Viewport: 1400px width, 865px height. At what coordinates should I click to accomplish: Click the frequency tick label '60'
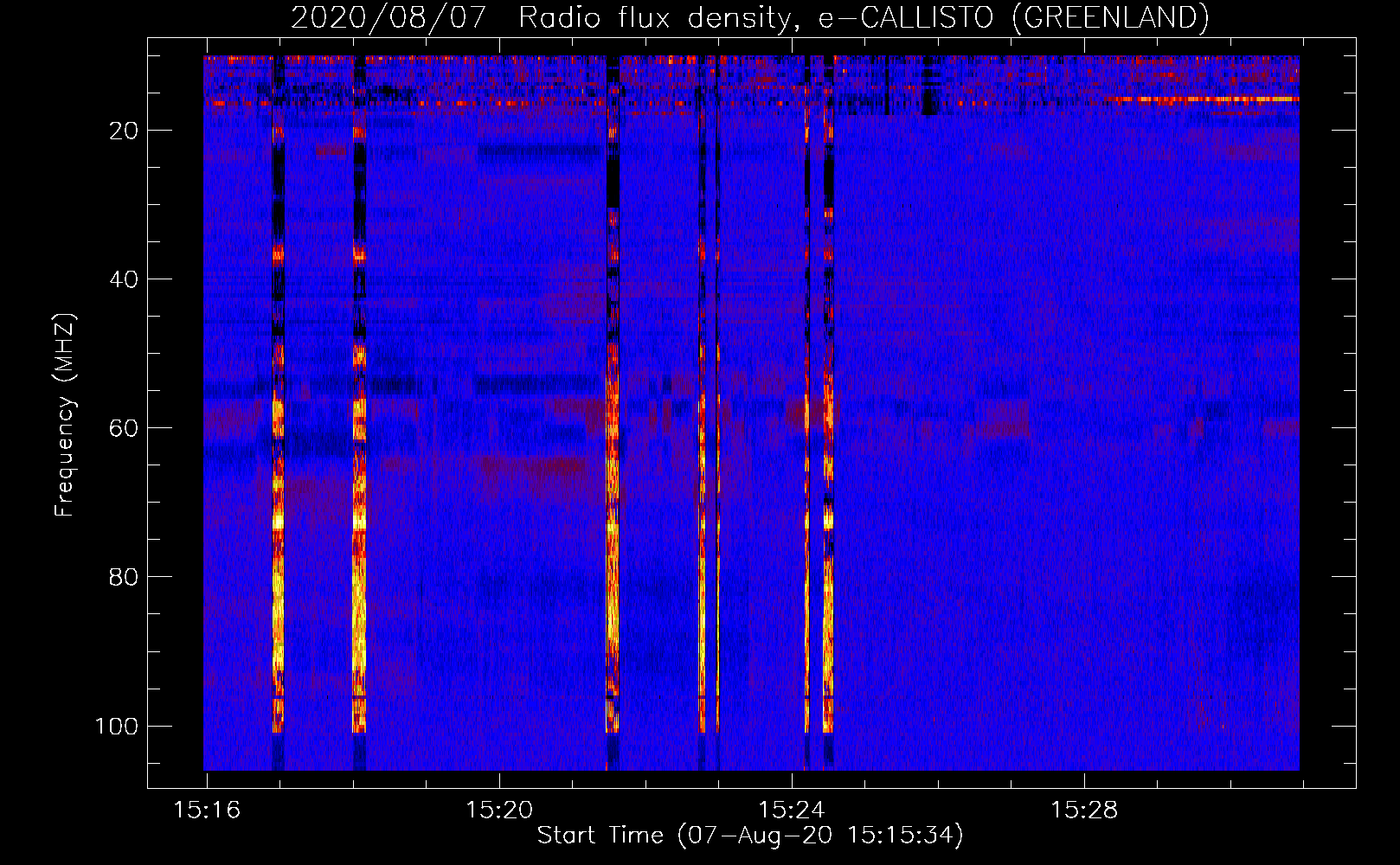[x=124, y=428]
